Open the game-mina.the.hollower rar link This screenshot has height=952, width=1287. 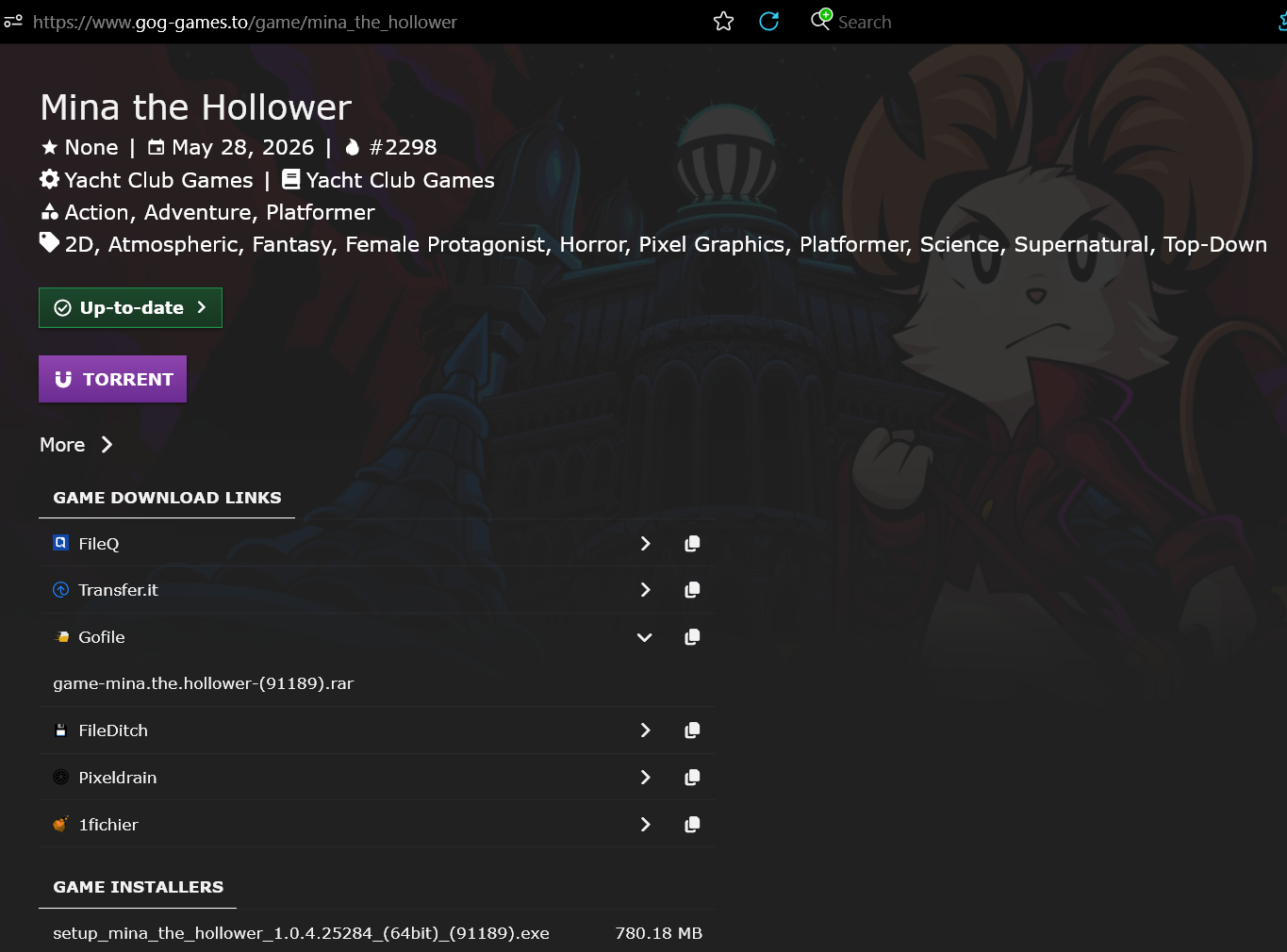[204, 683]
